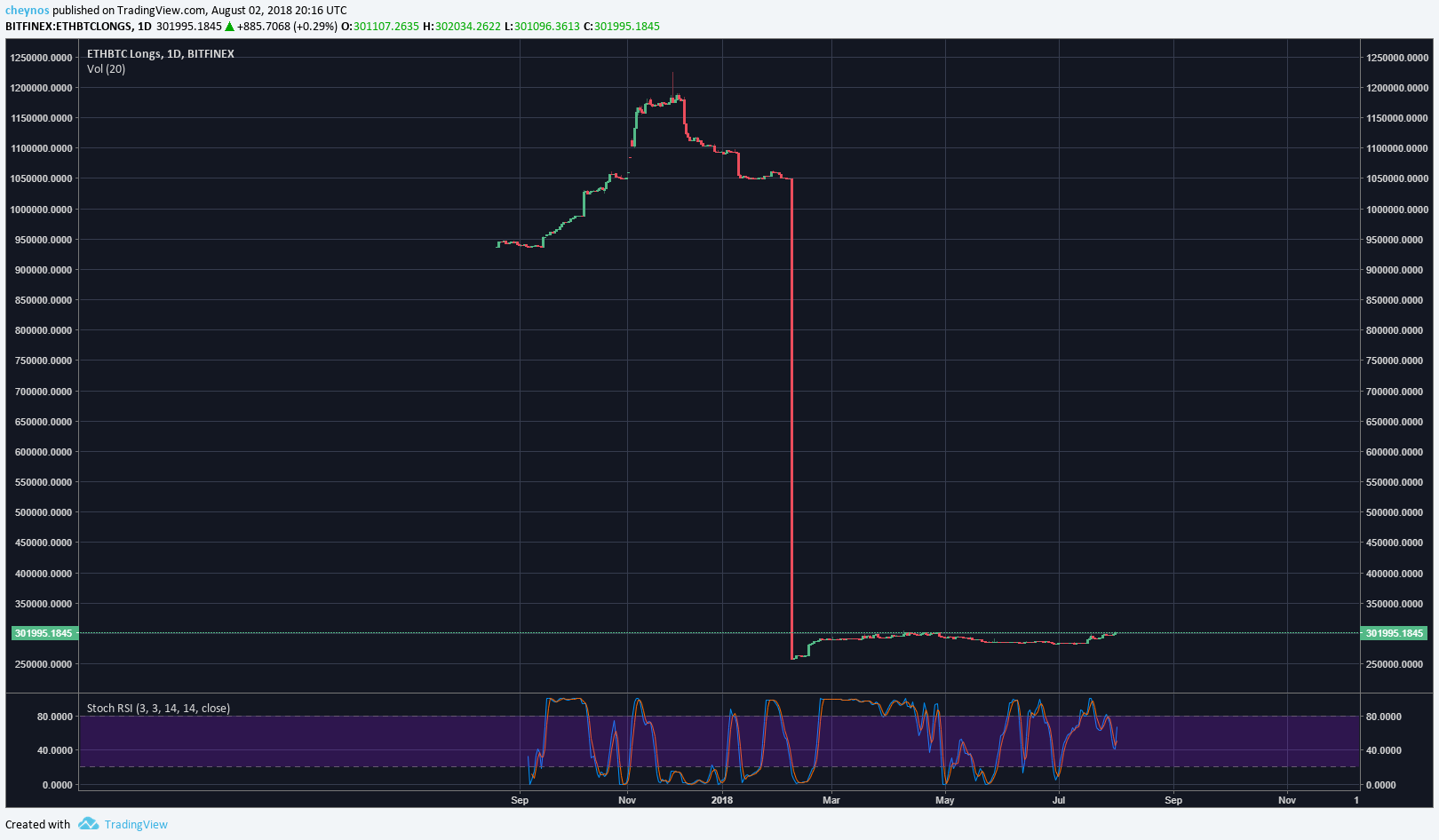The height and width of the screenshot is (840, 1439).
Task: Click the 2018 label on time axis
Action: [722, 800]
